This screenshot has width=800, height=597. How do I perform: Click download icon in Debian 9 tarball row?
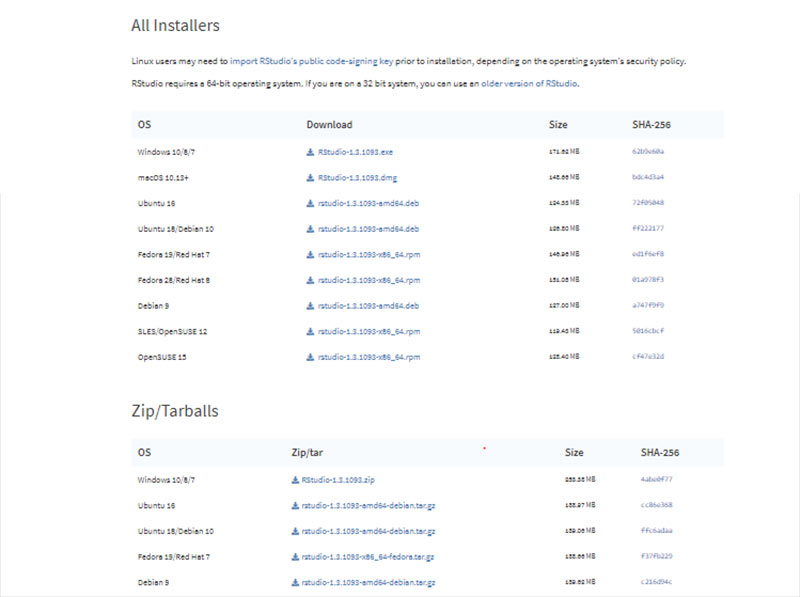[295, 582]
